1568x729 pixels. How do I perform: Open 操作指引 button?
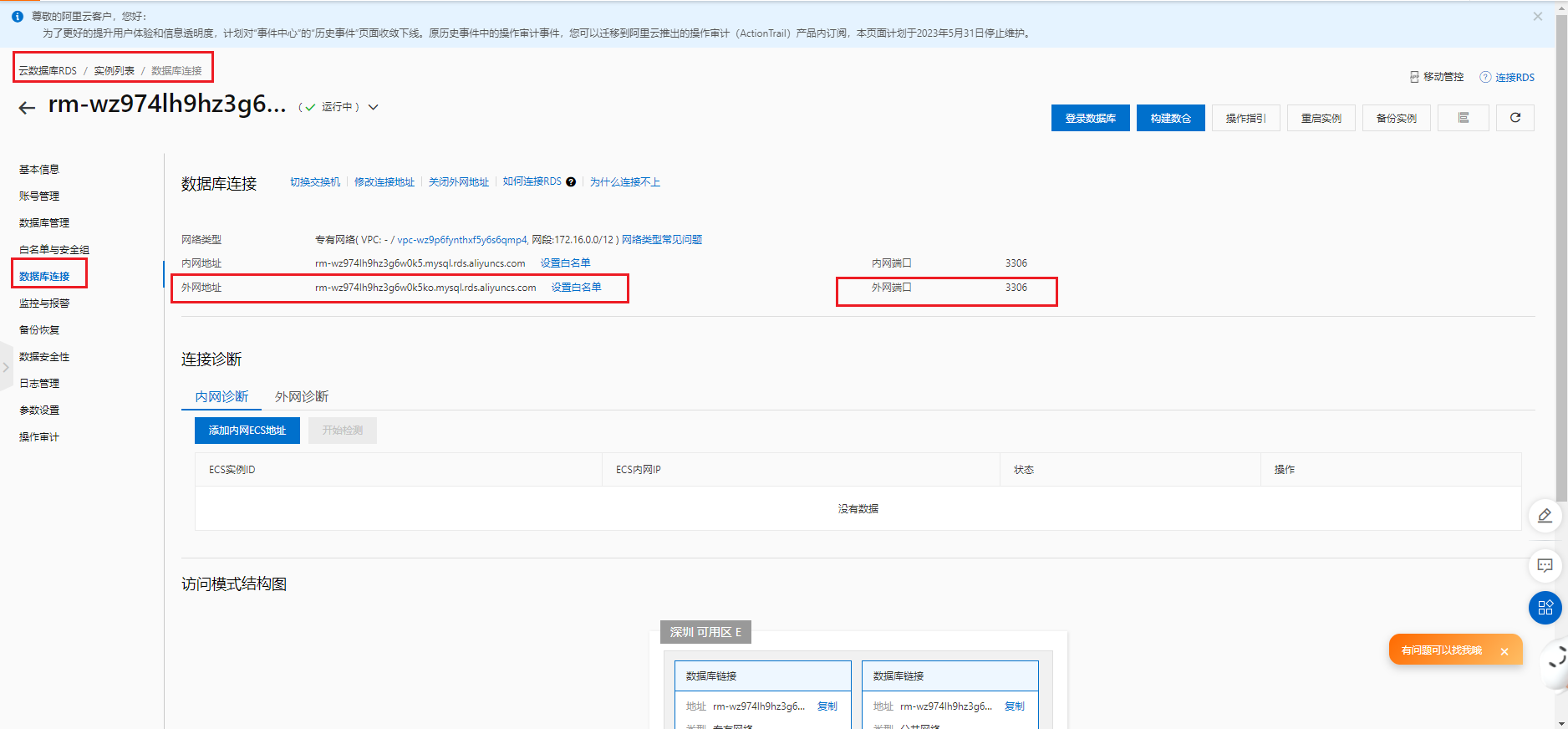(1245, 118)
